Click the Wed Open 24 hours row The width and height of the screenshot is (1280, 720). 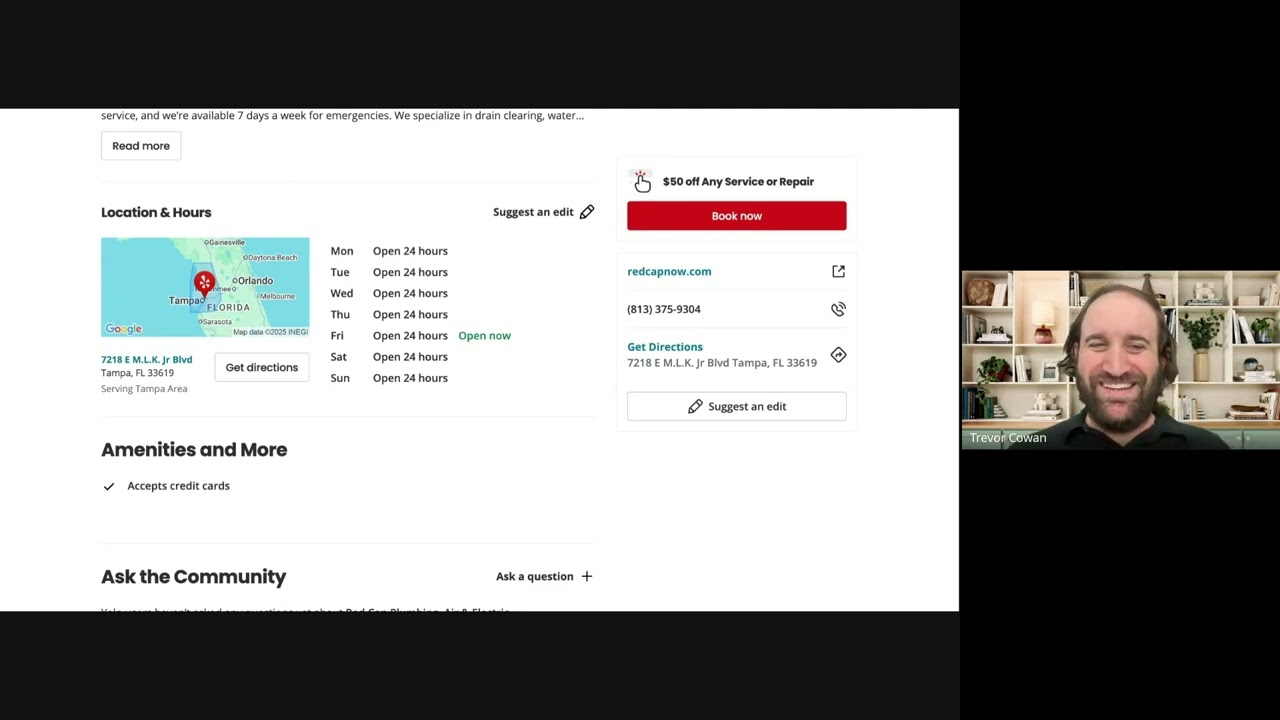390,293
